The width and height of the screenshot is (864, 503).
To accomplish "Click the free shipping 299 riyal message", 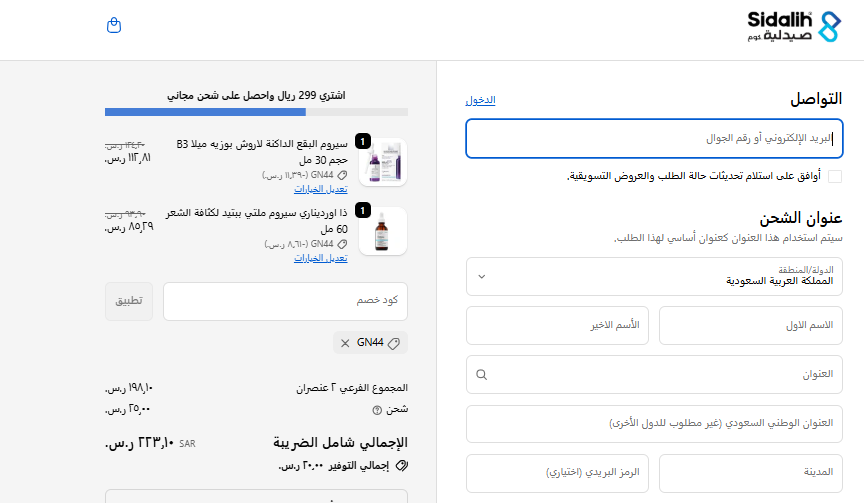I will click(256, 96).
